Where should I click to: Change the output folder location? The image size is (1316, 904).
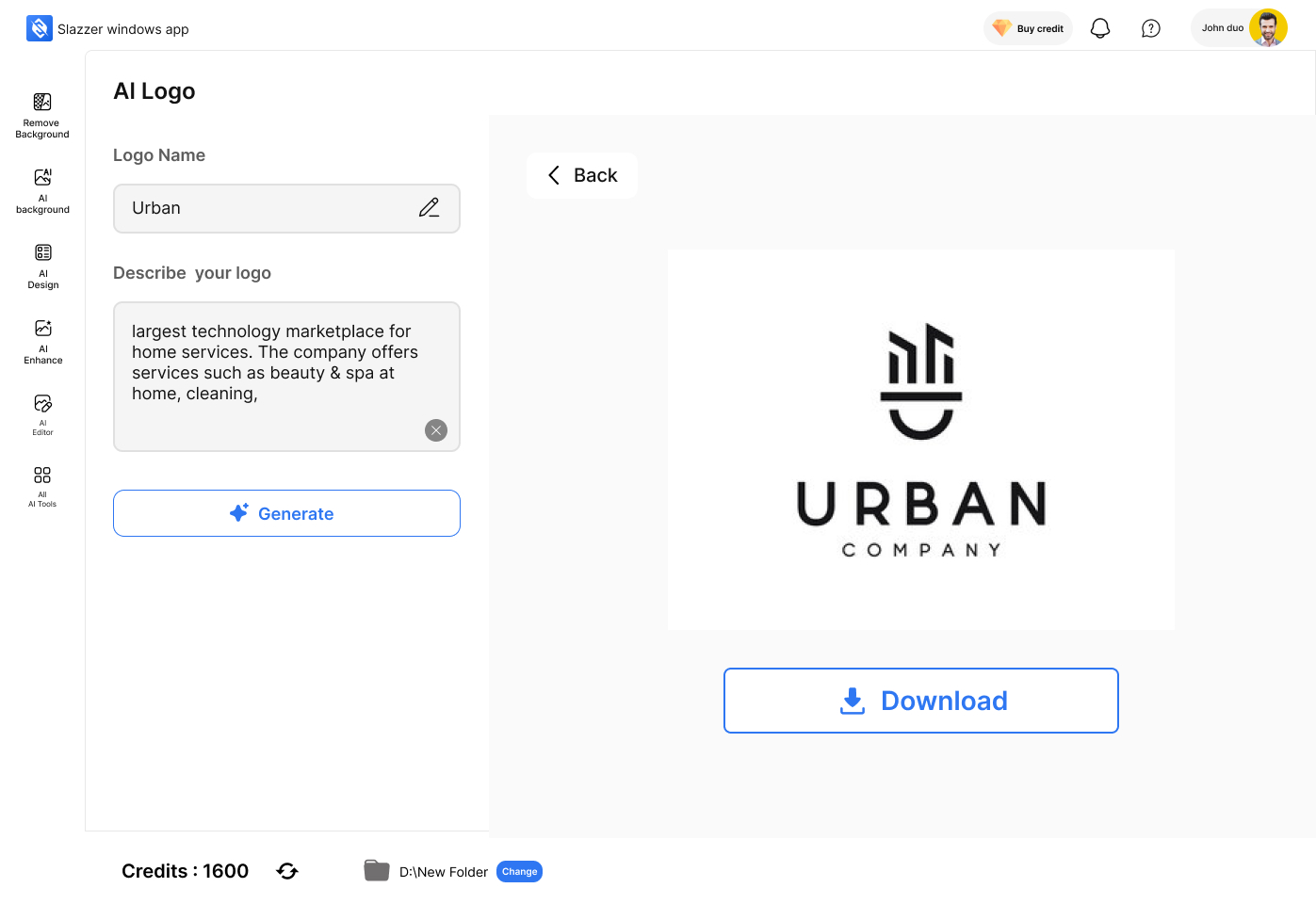click(519, 872)
